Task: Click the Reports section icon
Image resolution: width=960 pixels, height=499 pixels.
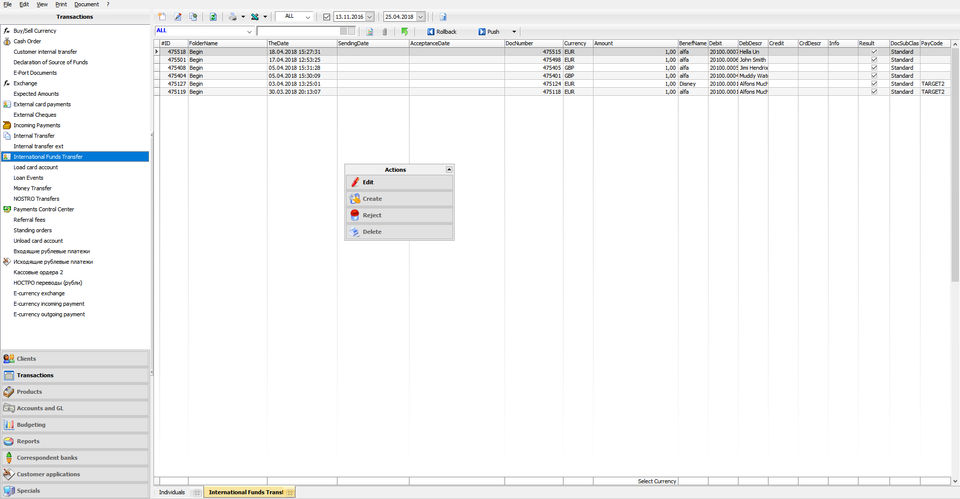Action: [x=9, y=441]
